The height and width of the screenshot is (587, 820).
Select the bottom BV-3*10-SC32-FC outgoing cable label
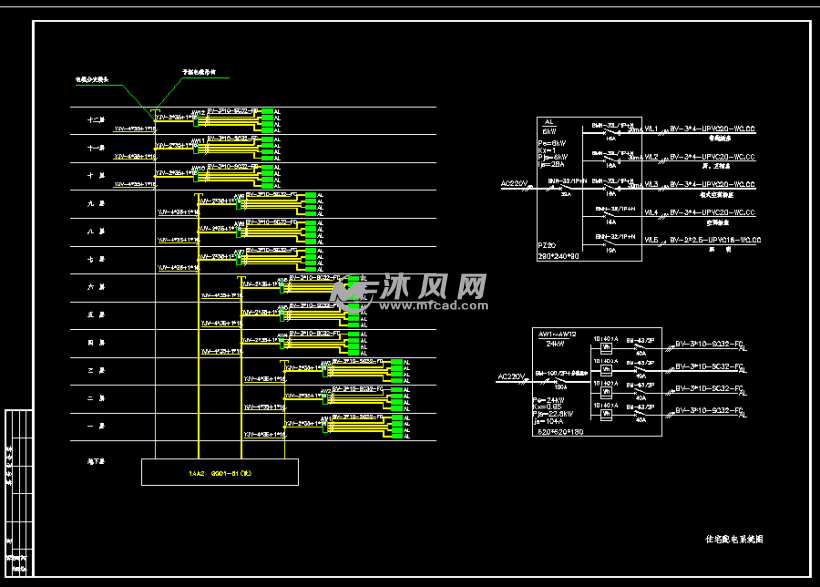pyautogui.click(x=709, y=410)
